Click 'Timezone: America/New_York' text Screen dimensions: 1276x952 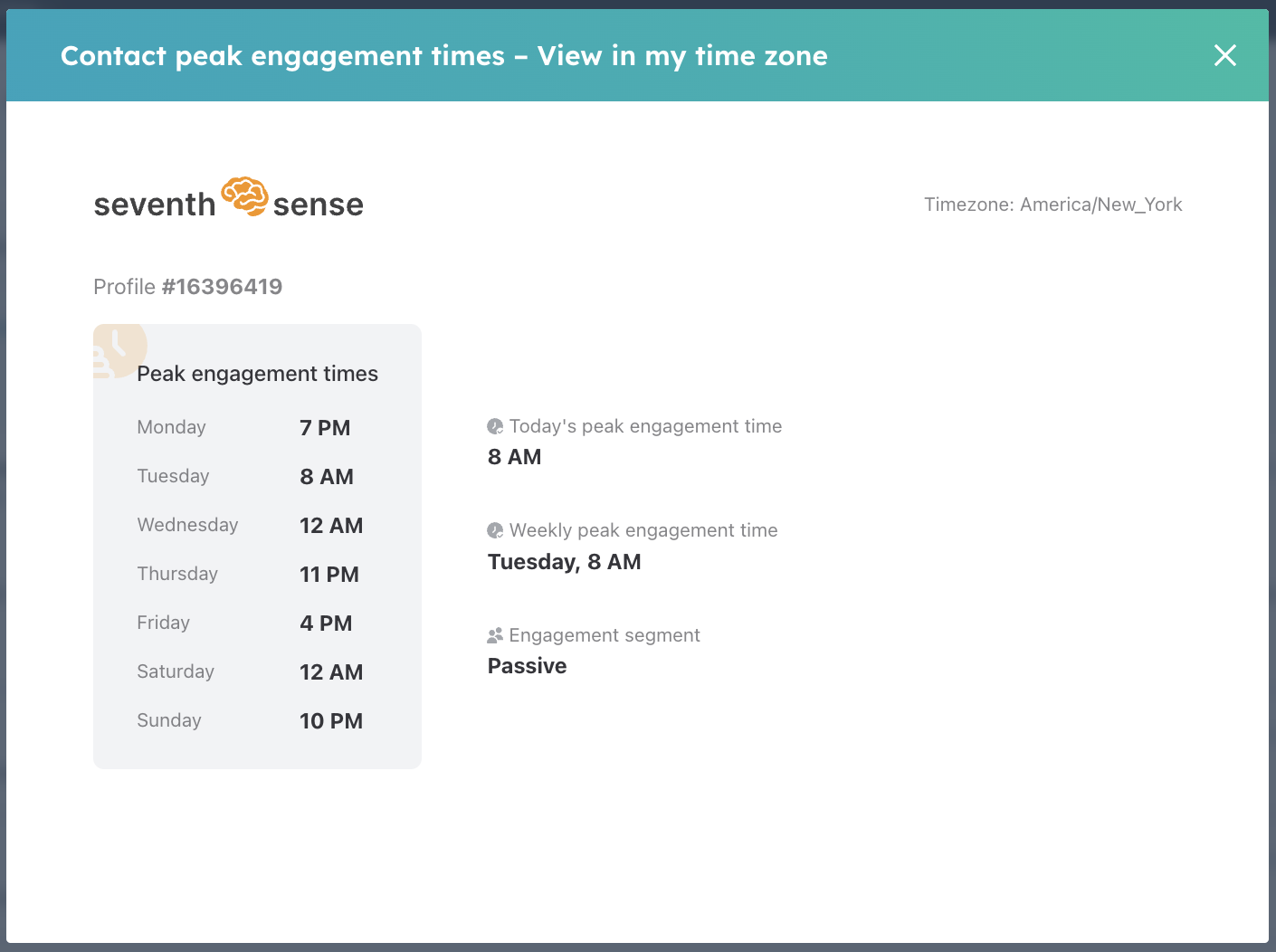pos(1052,205)
